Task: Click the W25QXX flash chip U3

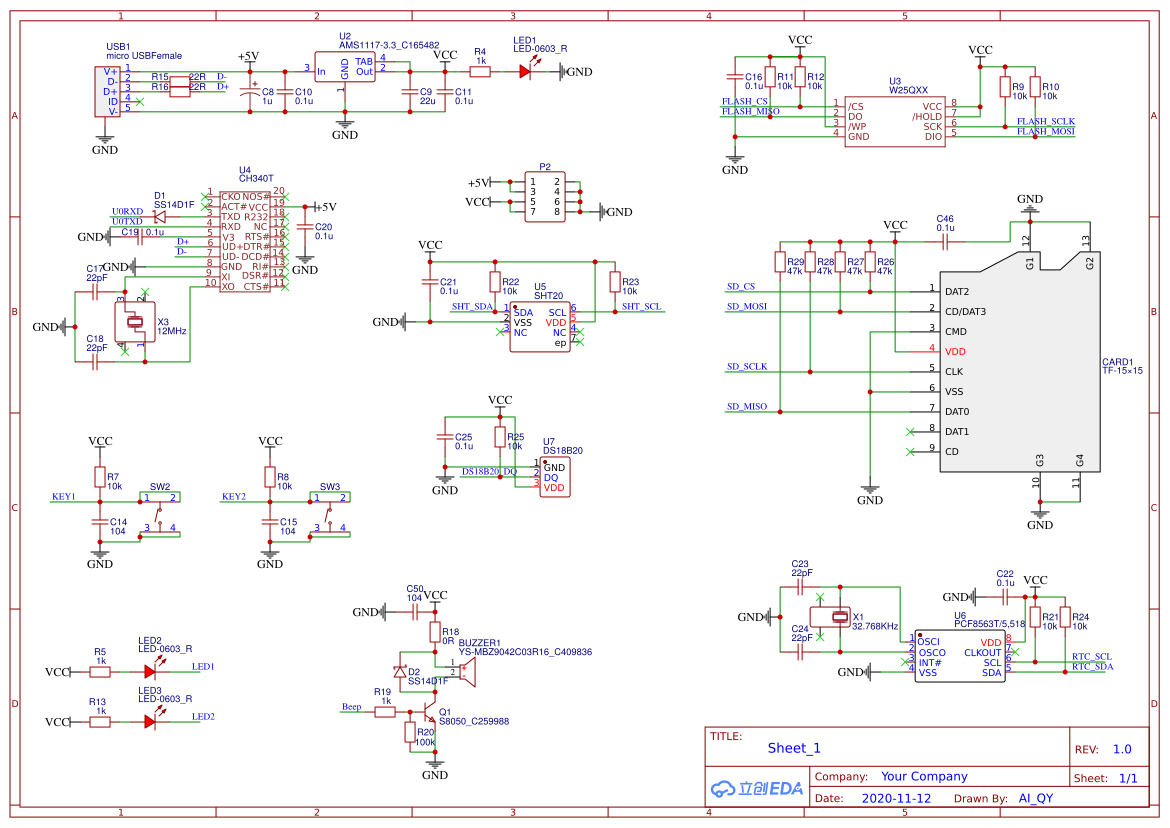Action: (x=895, y=121)
